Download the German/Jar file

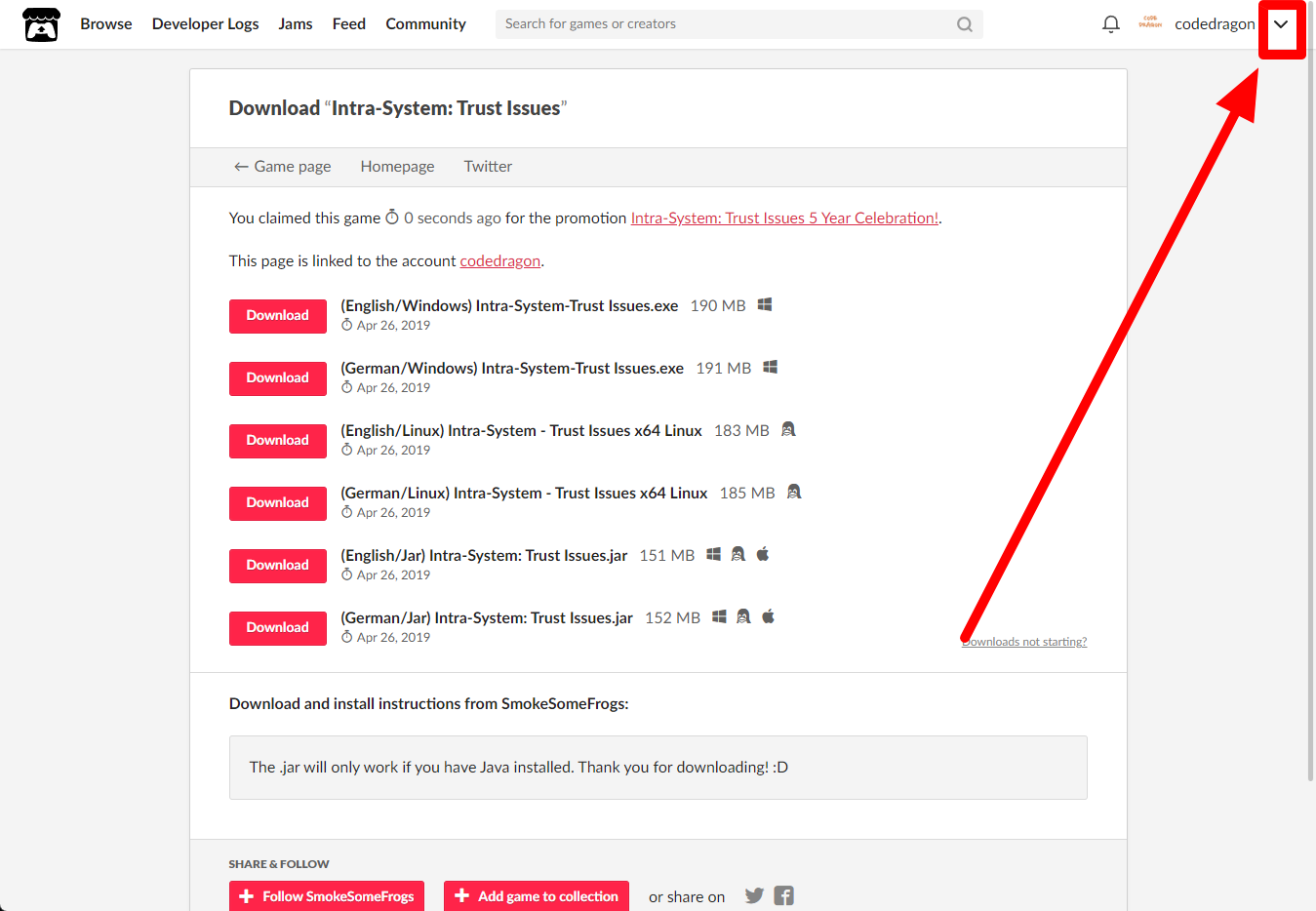(x=278, y=628)
